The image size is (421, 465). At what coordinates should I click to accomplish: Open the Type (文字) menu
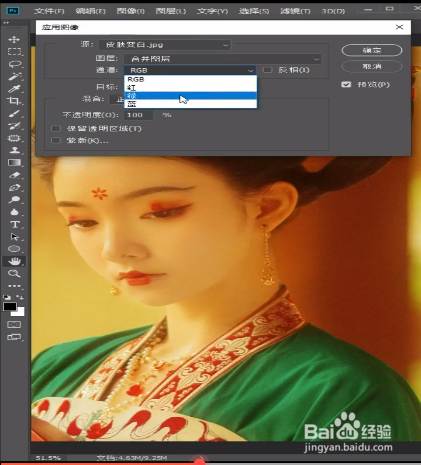click(212, 11)
